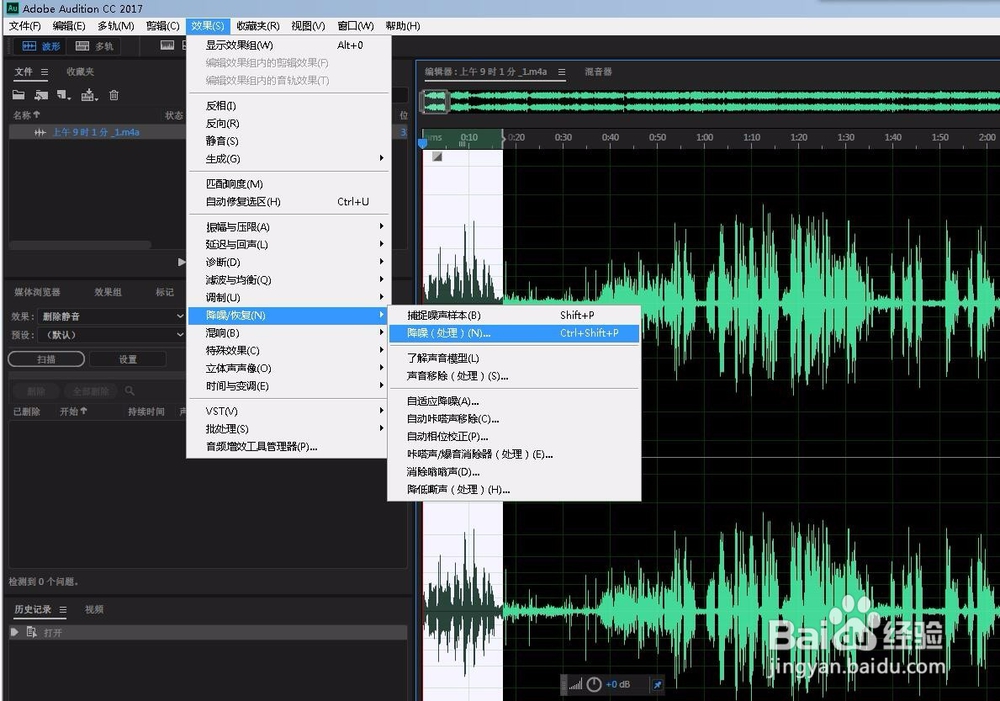Sort files by 名称 column header
Viewport: 1000px width, 701px height.
tap(26, 115)
